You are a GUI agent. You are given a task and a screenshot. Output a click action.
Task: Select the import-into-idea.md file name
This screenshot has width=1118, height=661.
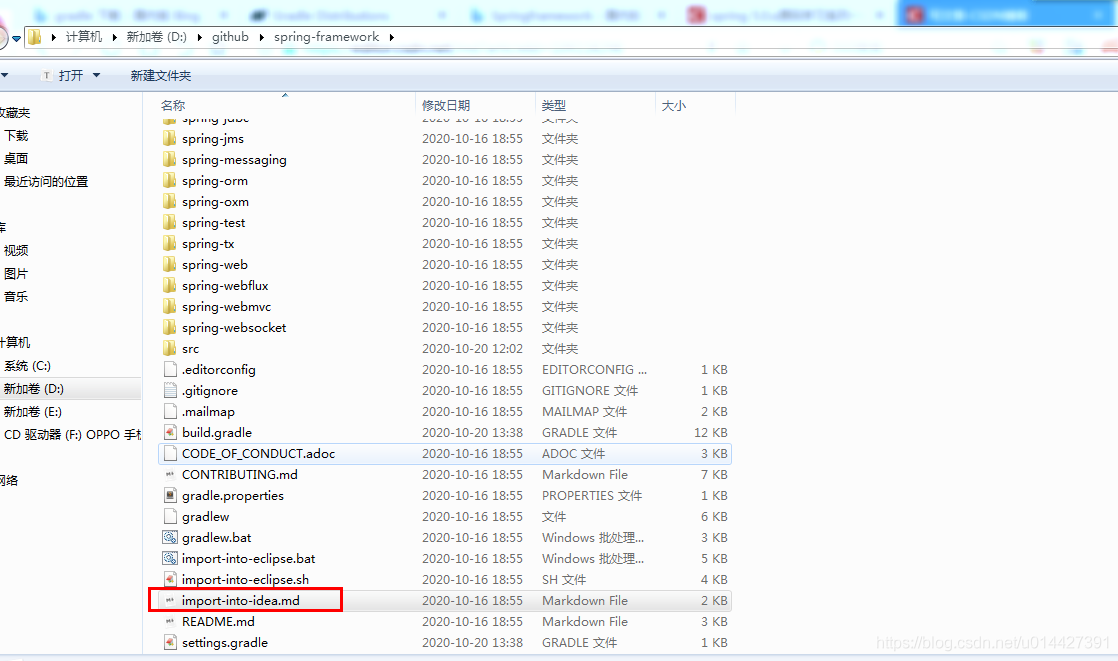coord(240,600)
